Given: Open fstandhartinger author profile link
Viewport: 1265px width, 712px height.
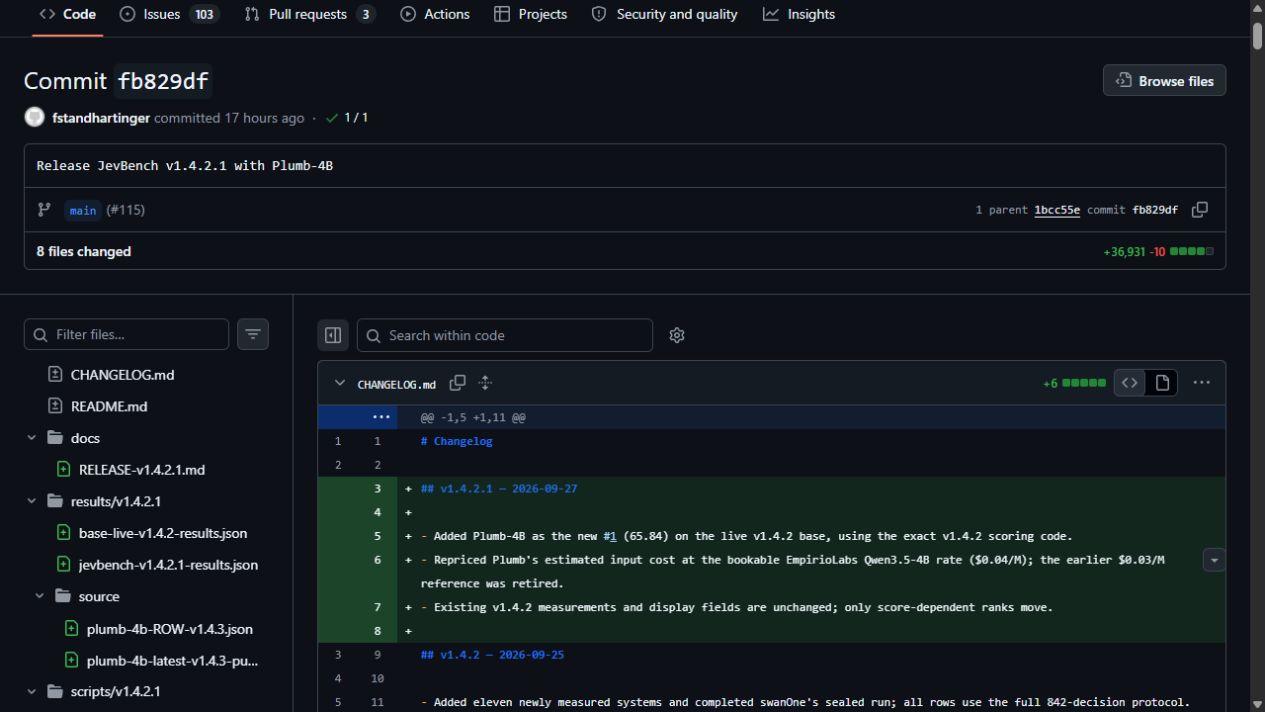Looking at the screenshot, I should coord(101,118).
